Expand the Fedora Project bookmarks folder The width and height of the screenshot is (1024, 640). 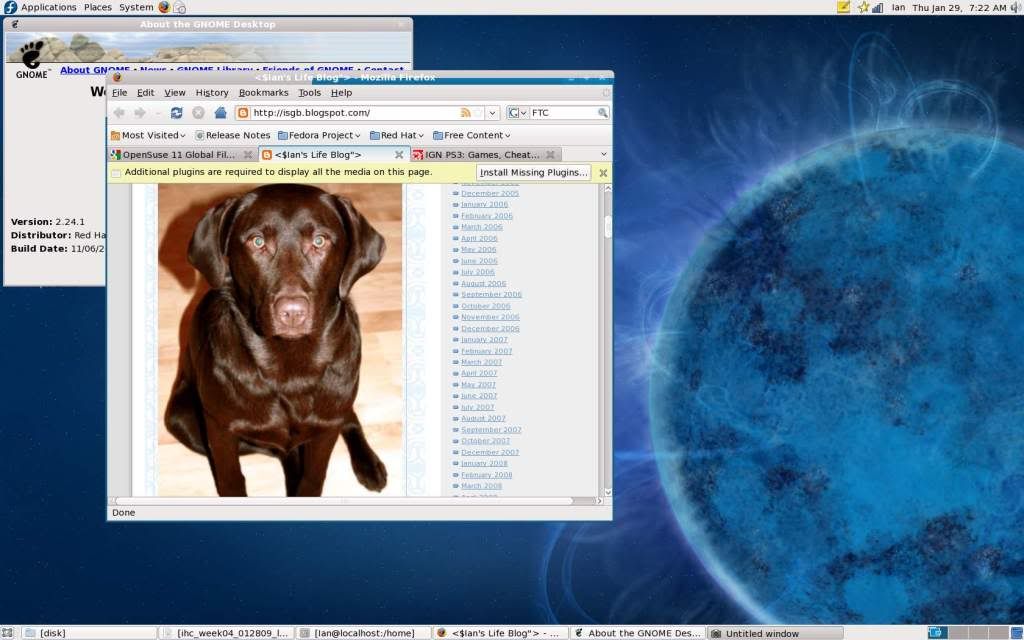319,135
